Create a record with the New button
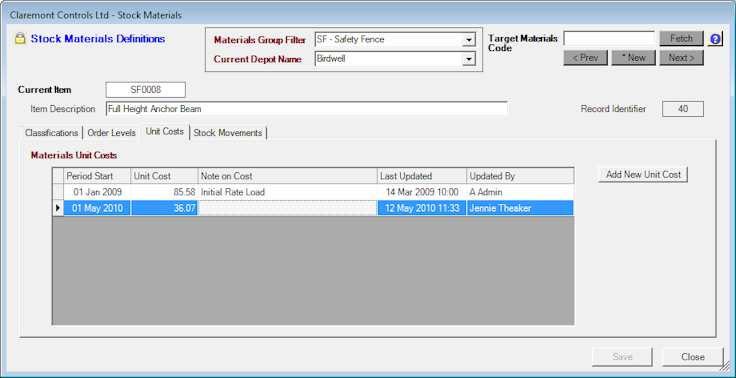This screenshot has width=736, height=378. (x=634, y=58)
